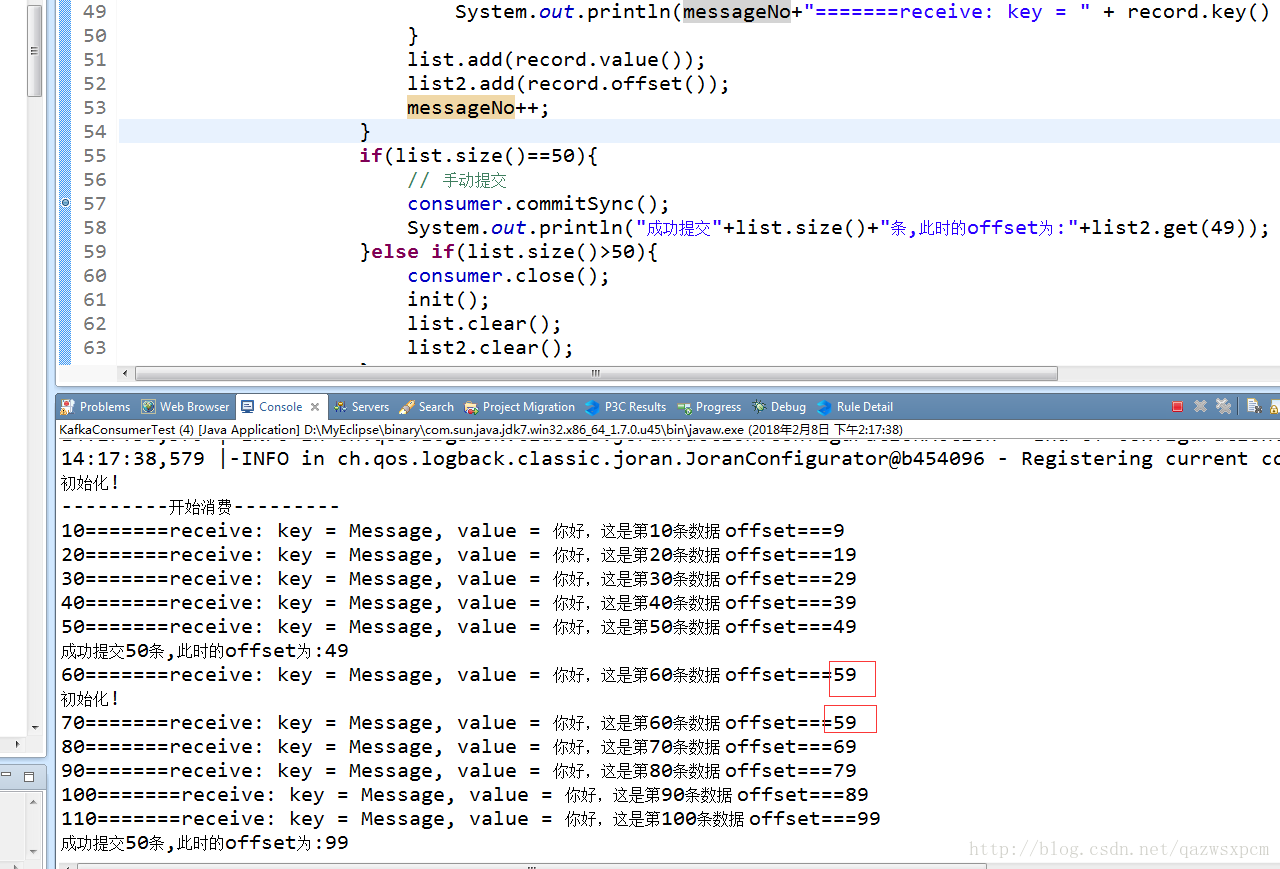The width and height of the screenshot is (1280, 869).
Task: Clear the console output
Action: pyautogui.click(x=1254, y=406)
